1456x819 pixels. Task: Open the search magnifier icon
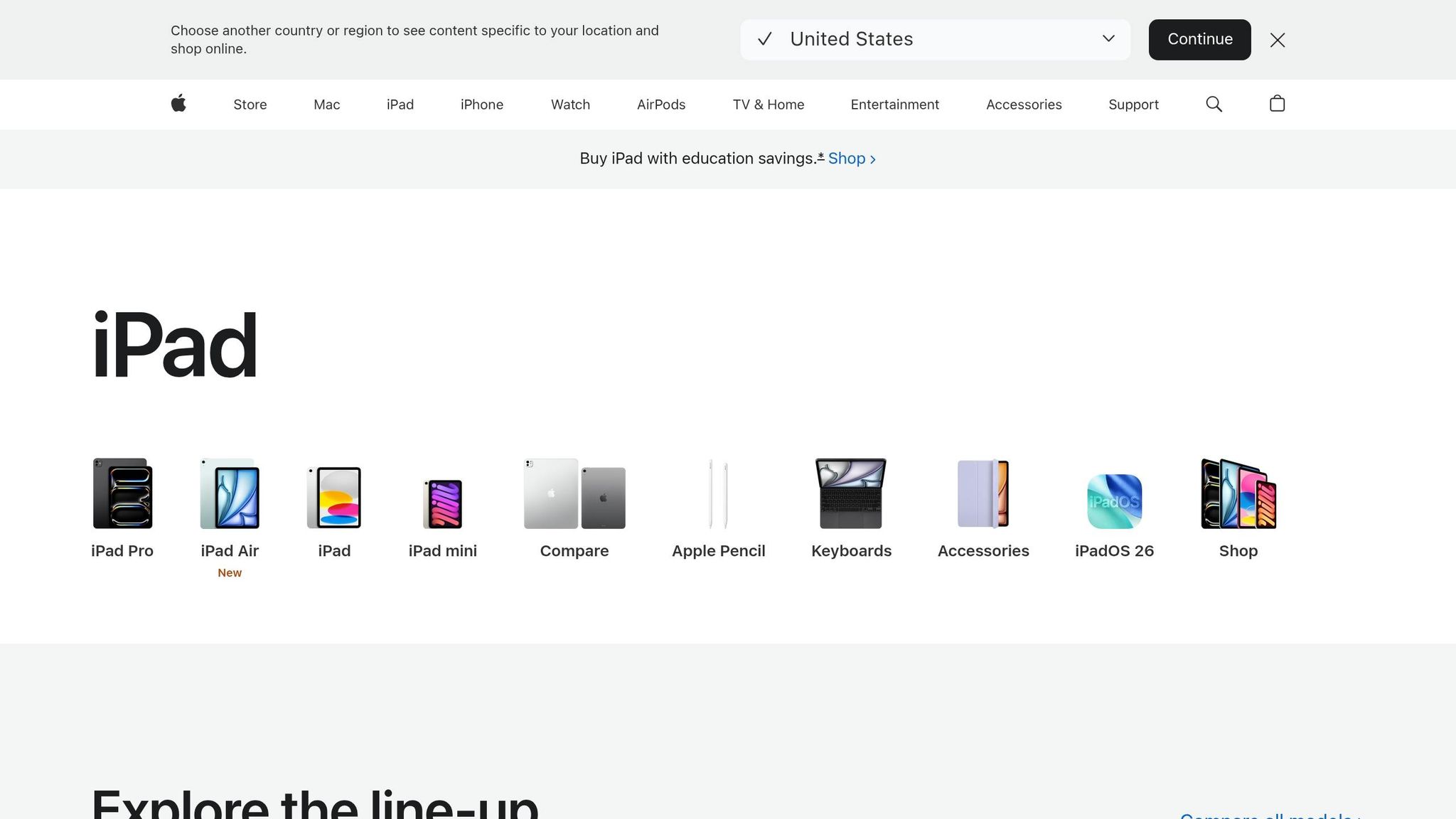[1214, 105]
